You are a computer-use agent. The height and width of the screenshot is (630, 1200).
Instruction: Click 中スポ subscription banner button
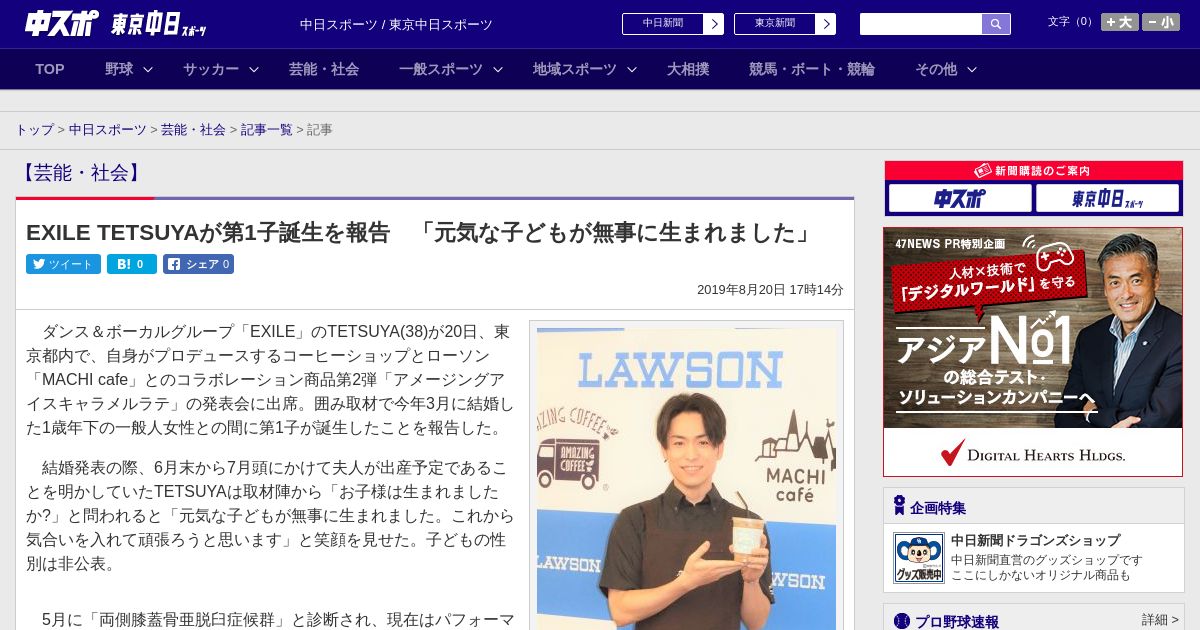tap(960, 198)
